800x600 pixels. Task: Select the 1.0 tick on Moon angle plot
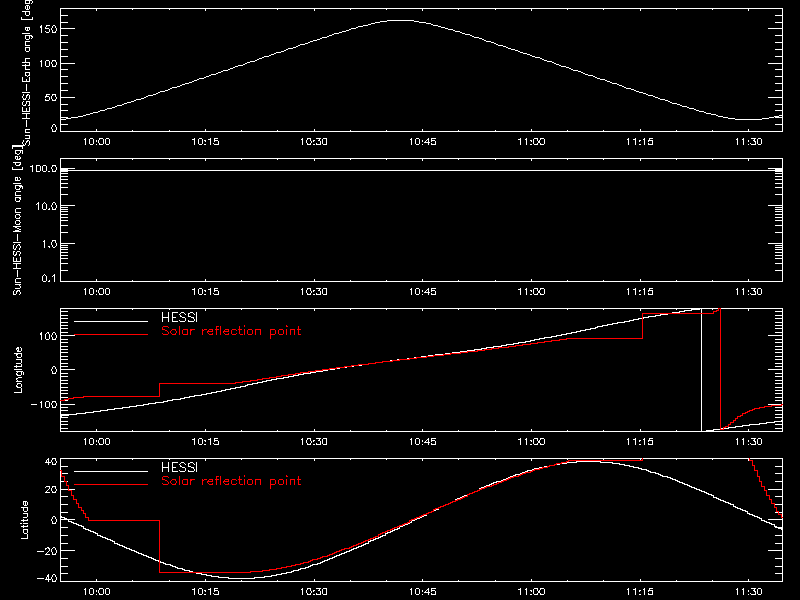49,244
